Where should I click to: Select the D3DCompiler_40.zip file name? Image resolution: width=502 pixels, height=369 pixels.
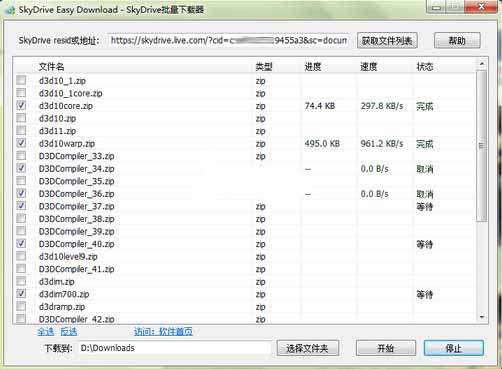pyautogui.click(x=77, y=244)
